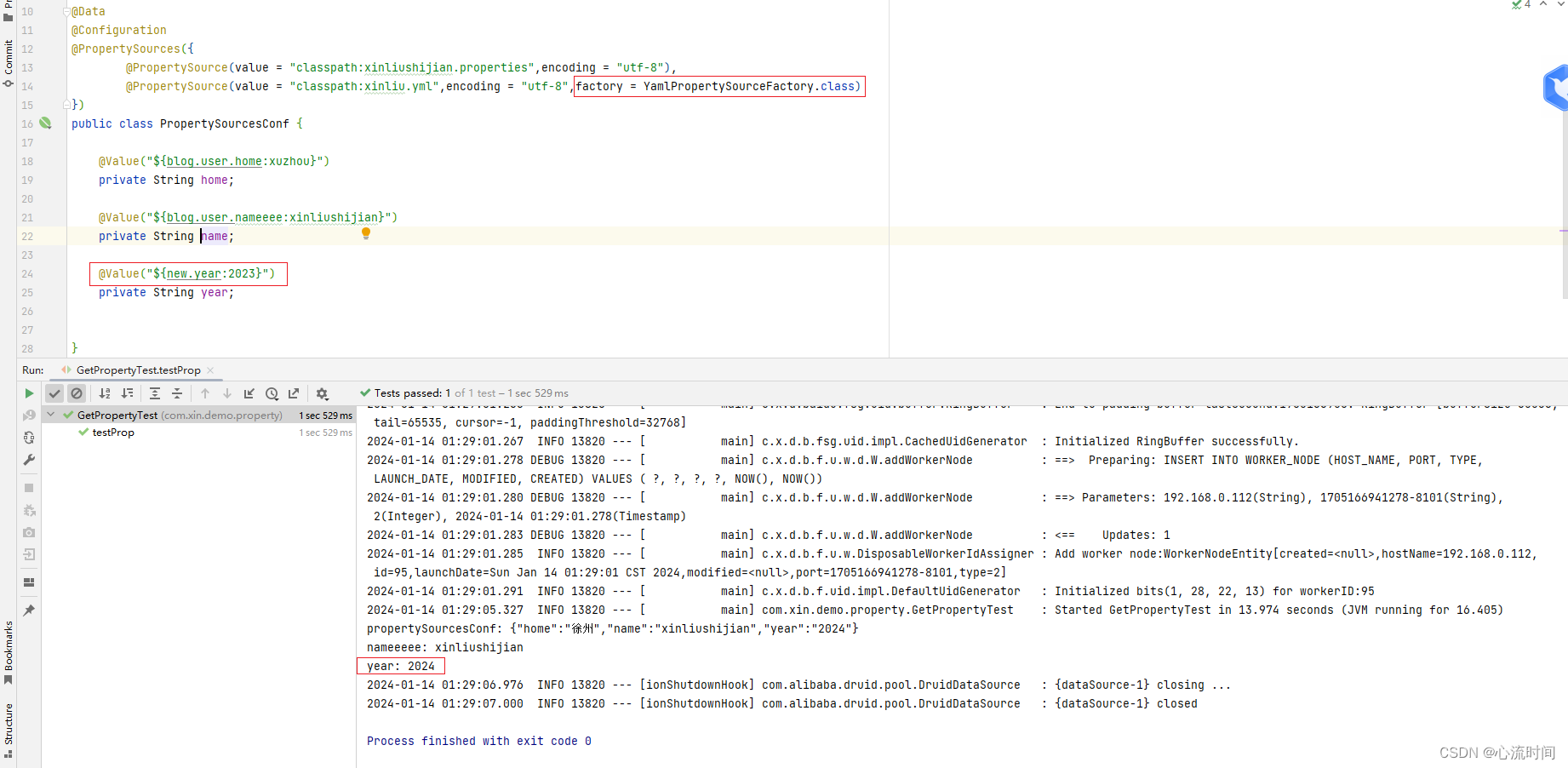Click the attach debugger bug icon
The width and height of the screenshot is (1568, 768).
tap(29, 510)
